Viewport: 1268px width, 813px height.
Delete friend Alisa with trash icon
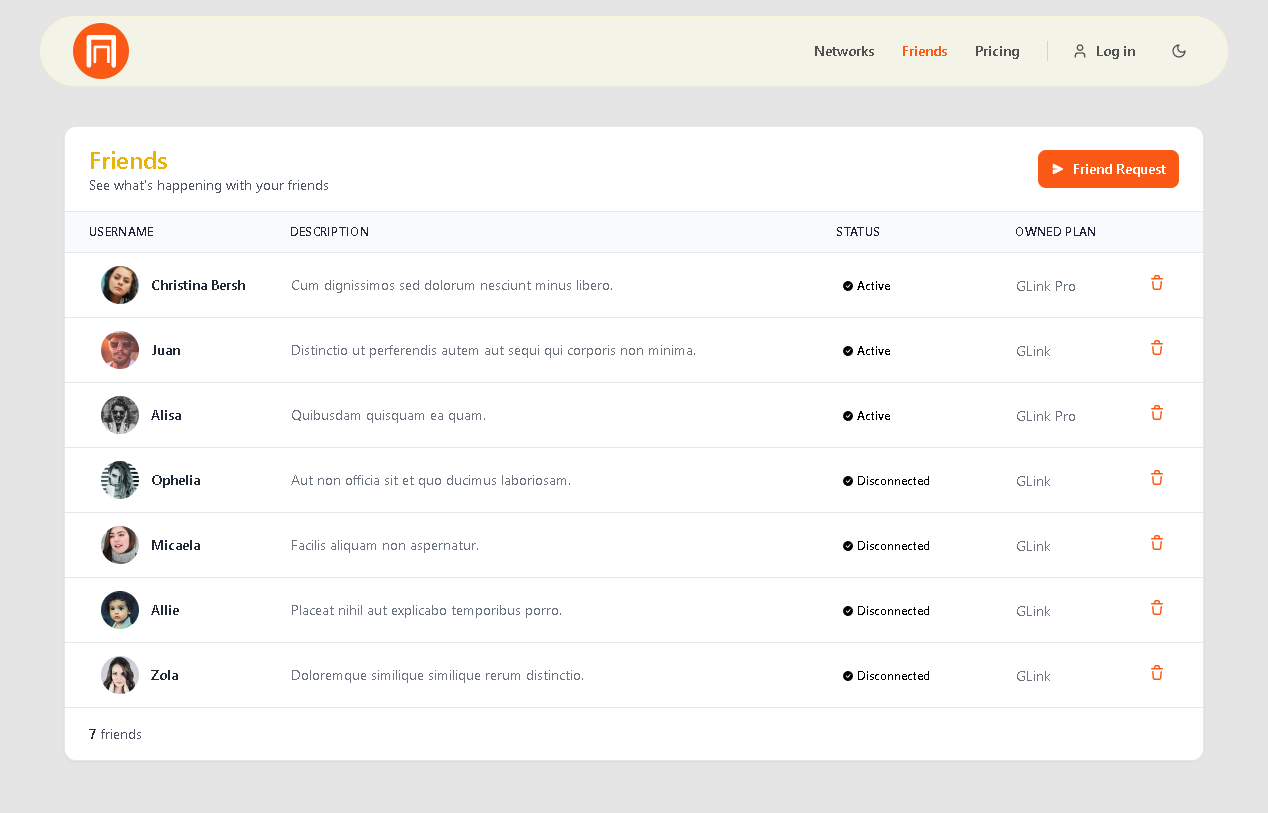point(1157,413)
